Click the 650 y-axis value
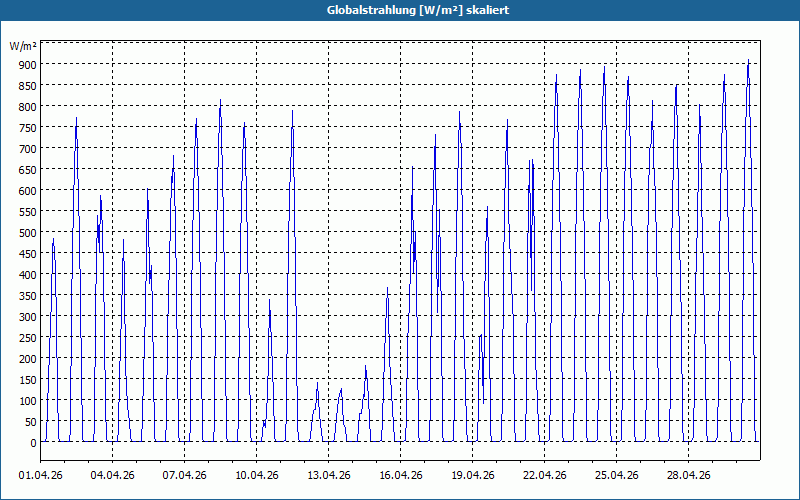The image size is (800, 500). point(28,170)
